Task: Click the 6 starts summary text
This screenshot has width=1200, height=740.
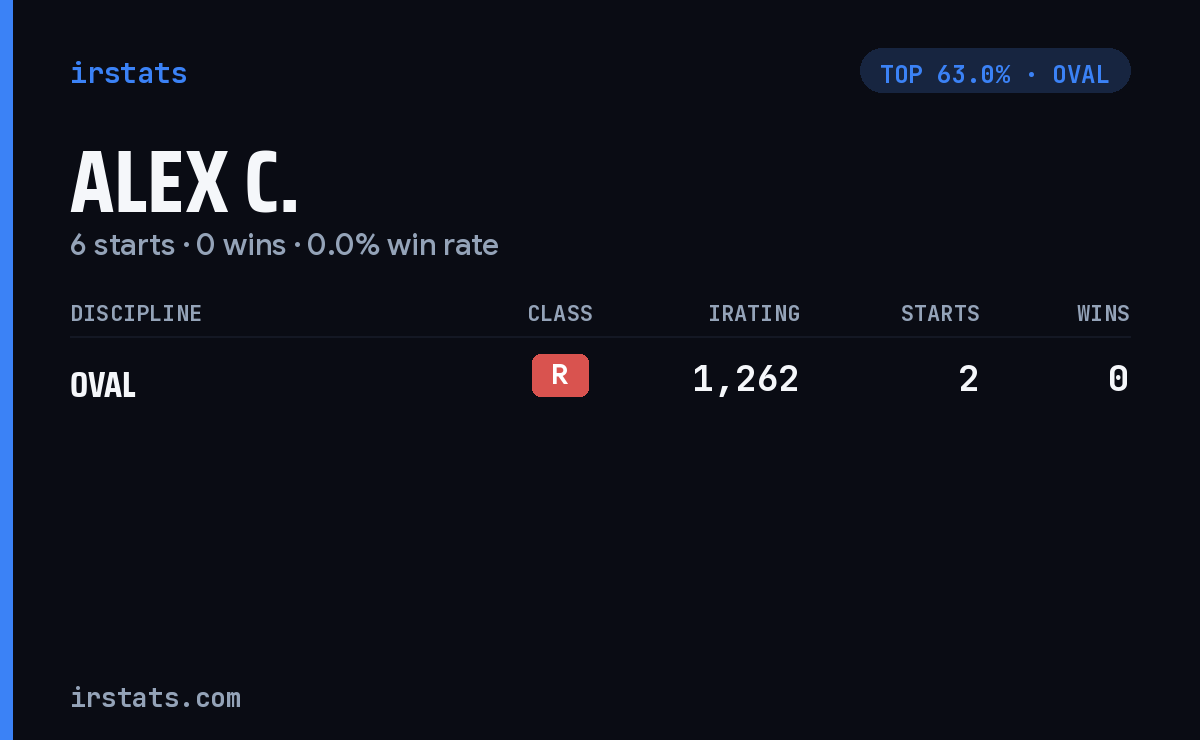Action: (x=122, y=245)
